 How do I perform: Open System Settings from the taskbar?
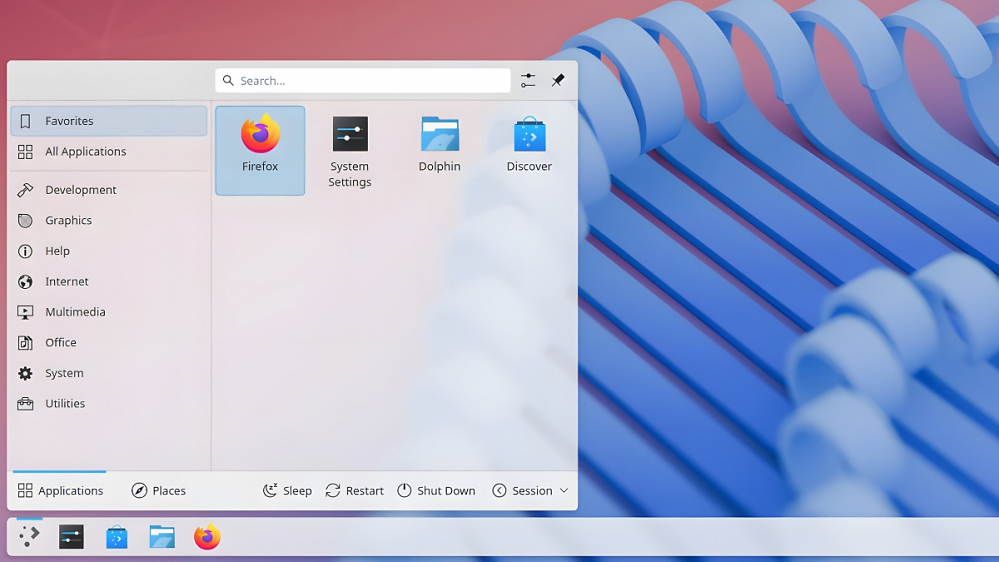[x=71, y=537]
